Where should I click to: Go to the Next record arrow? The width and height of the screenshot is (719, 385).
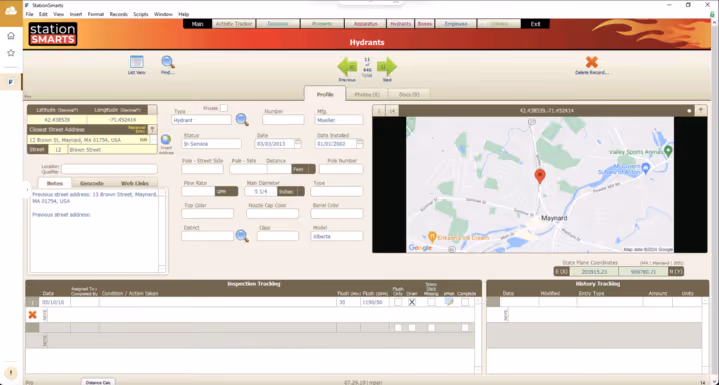click(387, 67)
